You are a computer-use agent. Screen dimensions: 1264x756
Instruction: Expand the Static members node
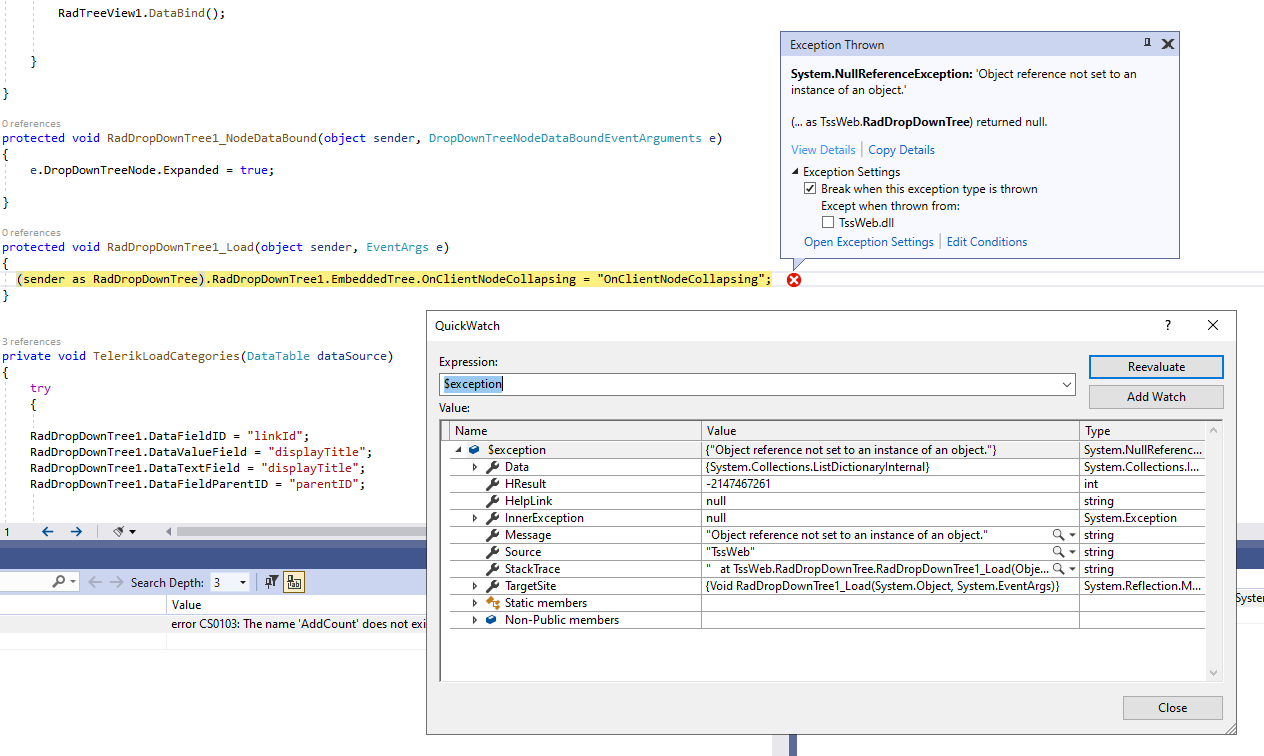(x=475, y=603)
